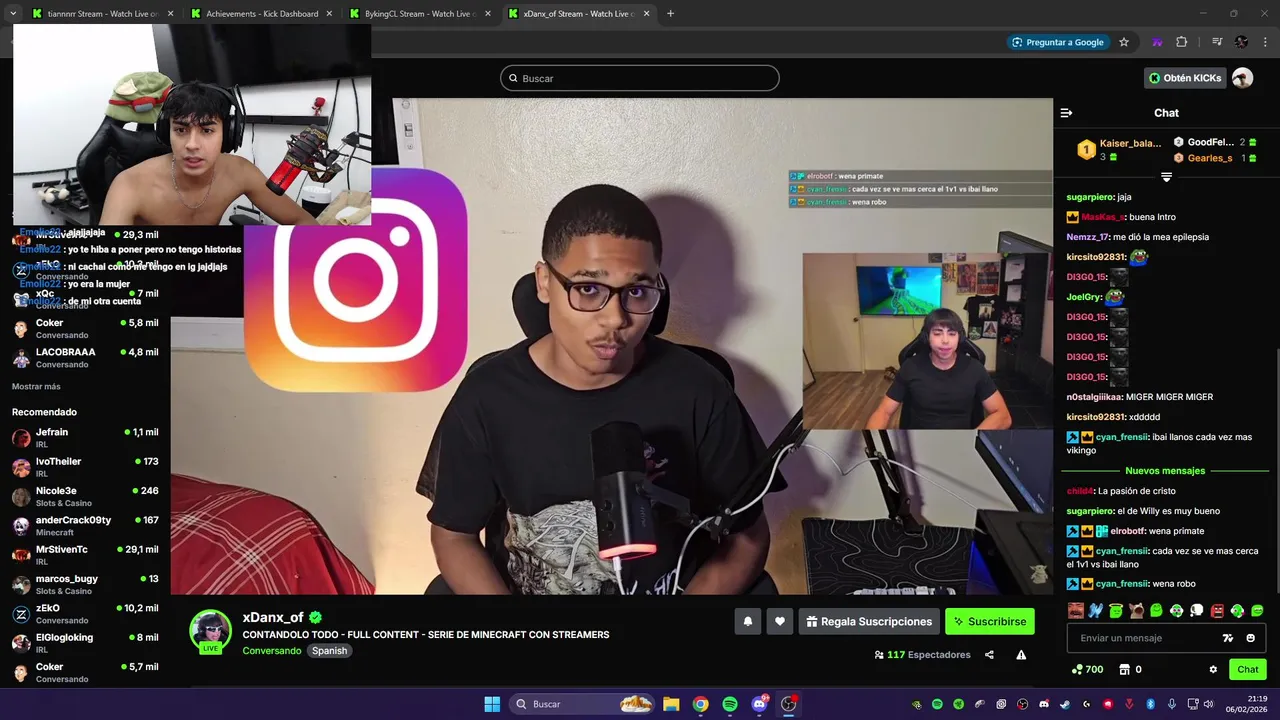Open IvoTheiler recommended channel
This screenshot has width=1280, height=720.
click(85, 467)
